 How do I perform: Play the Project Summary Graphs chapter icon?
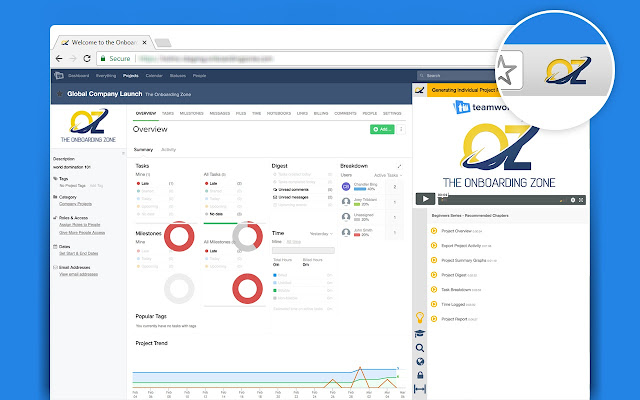434,260
